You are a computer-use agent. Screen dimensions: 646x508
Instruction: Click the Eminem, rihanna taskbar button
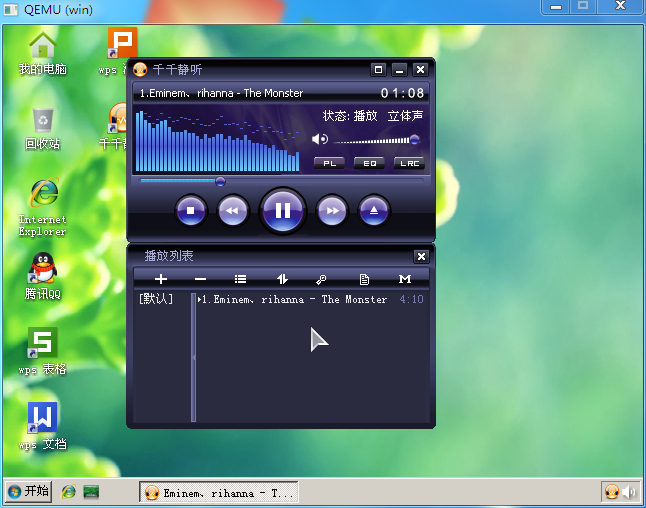tap(219, 492)
